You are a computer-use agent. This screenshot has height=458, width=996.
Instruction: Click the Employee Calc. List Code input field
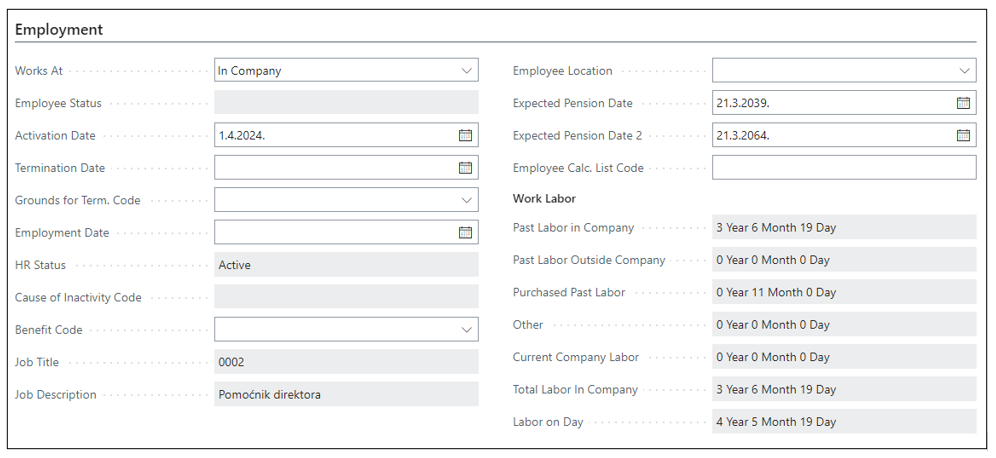pyautogui.click(x=843, y=168)
